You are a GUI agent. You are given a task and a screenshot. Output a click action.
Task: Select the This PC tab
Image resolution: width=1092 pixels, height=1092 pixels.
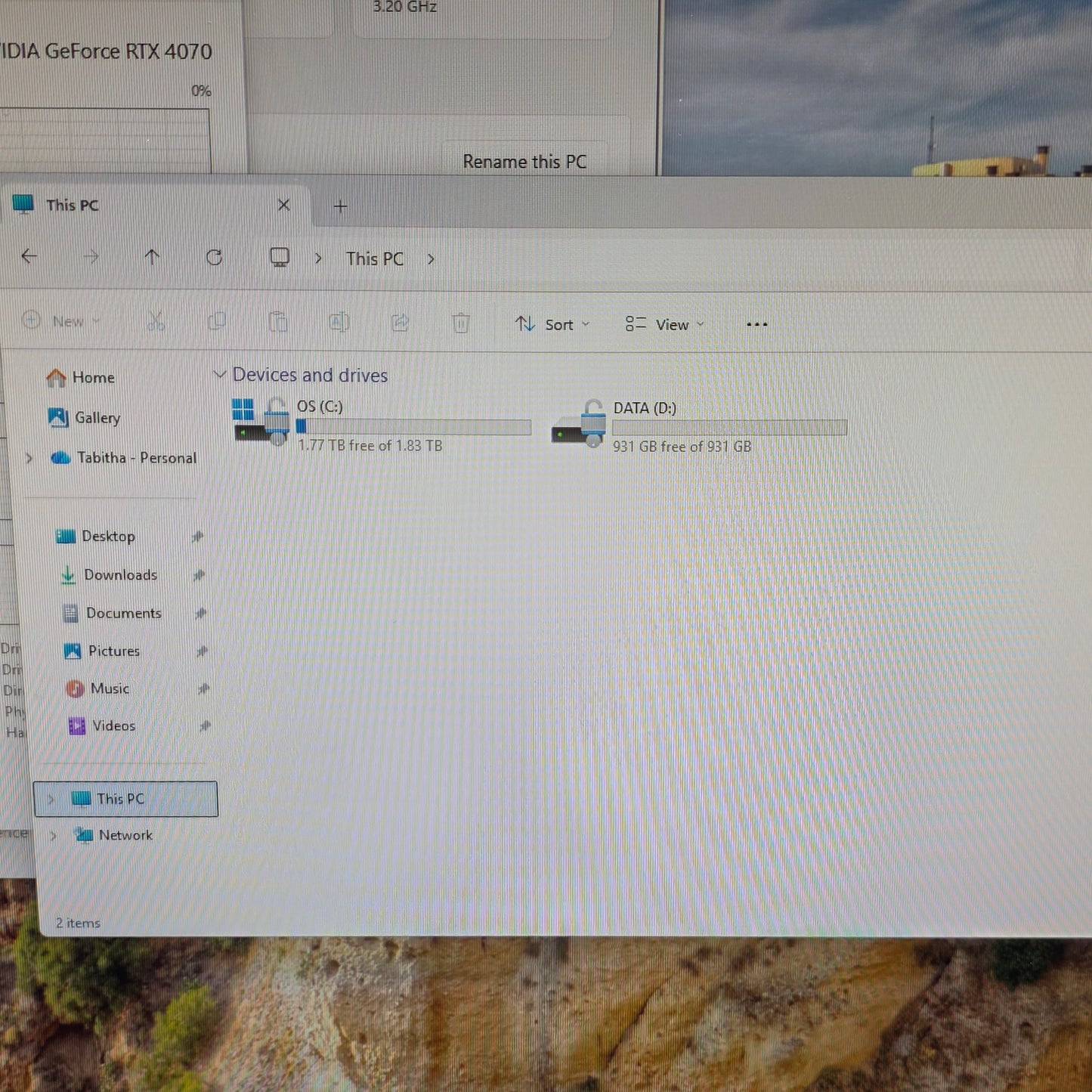(x=72, y=206)
